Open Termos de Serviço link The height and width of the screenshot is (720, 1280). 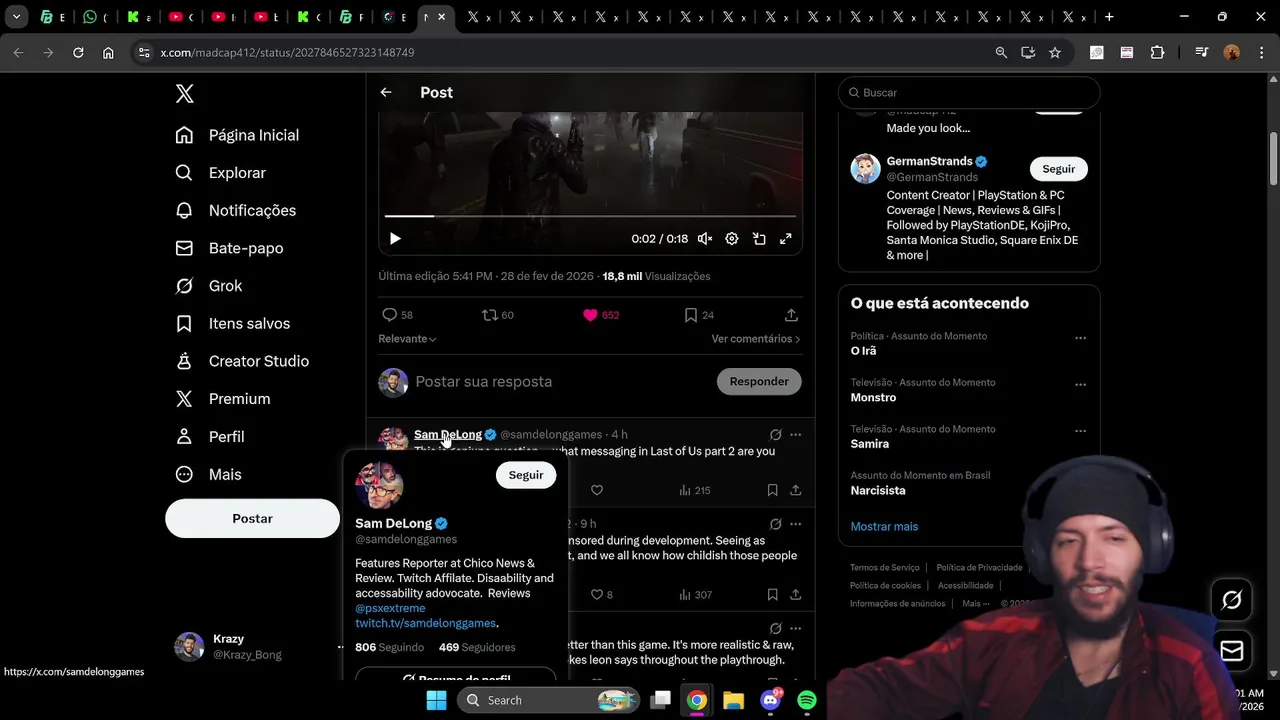[x=884, y=567]
